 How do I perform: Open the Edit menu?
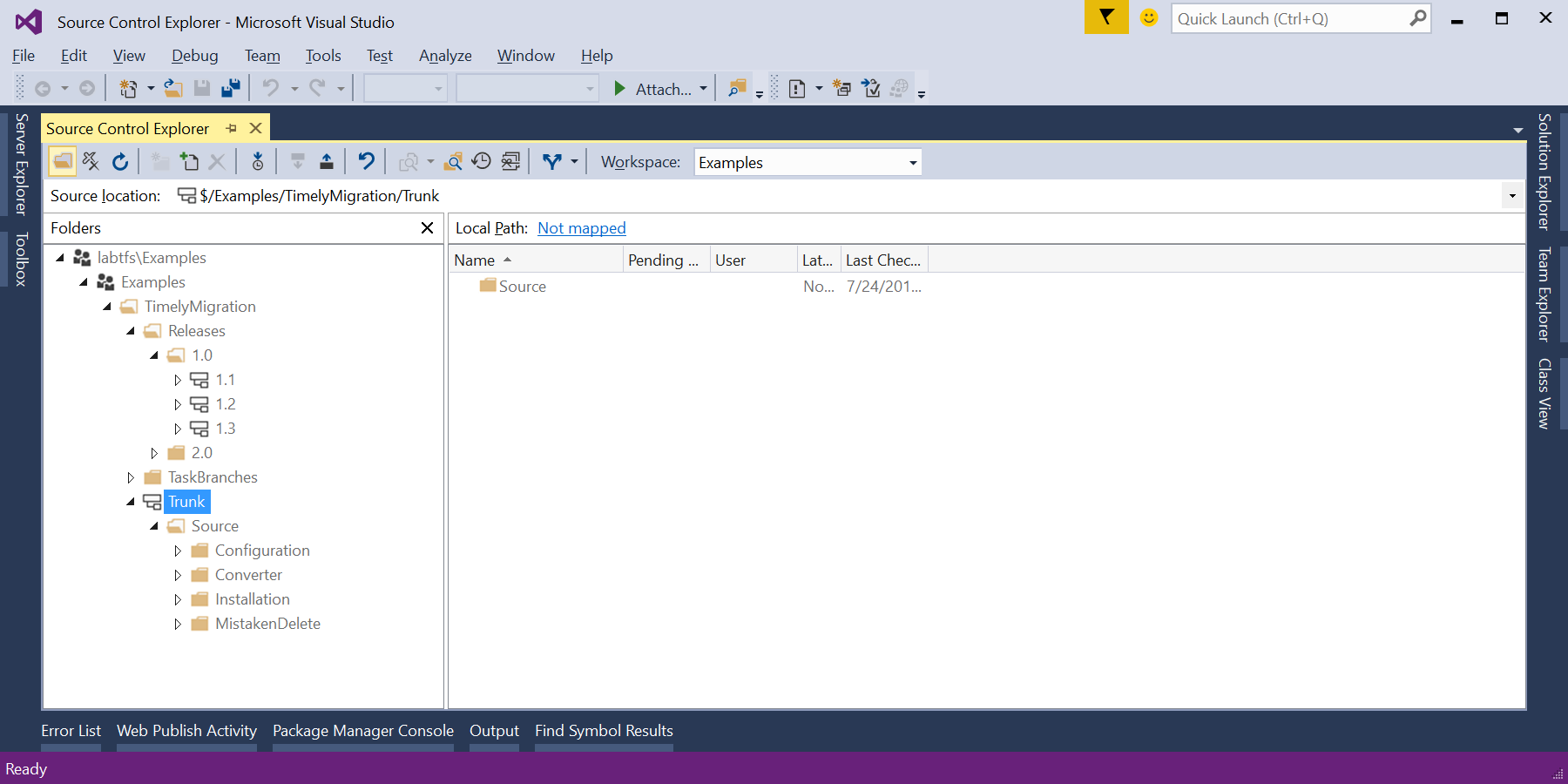pyautogui.click(x=74, y=56)
